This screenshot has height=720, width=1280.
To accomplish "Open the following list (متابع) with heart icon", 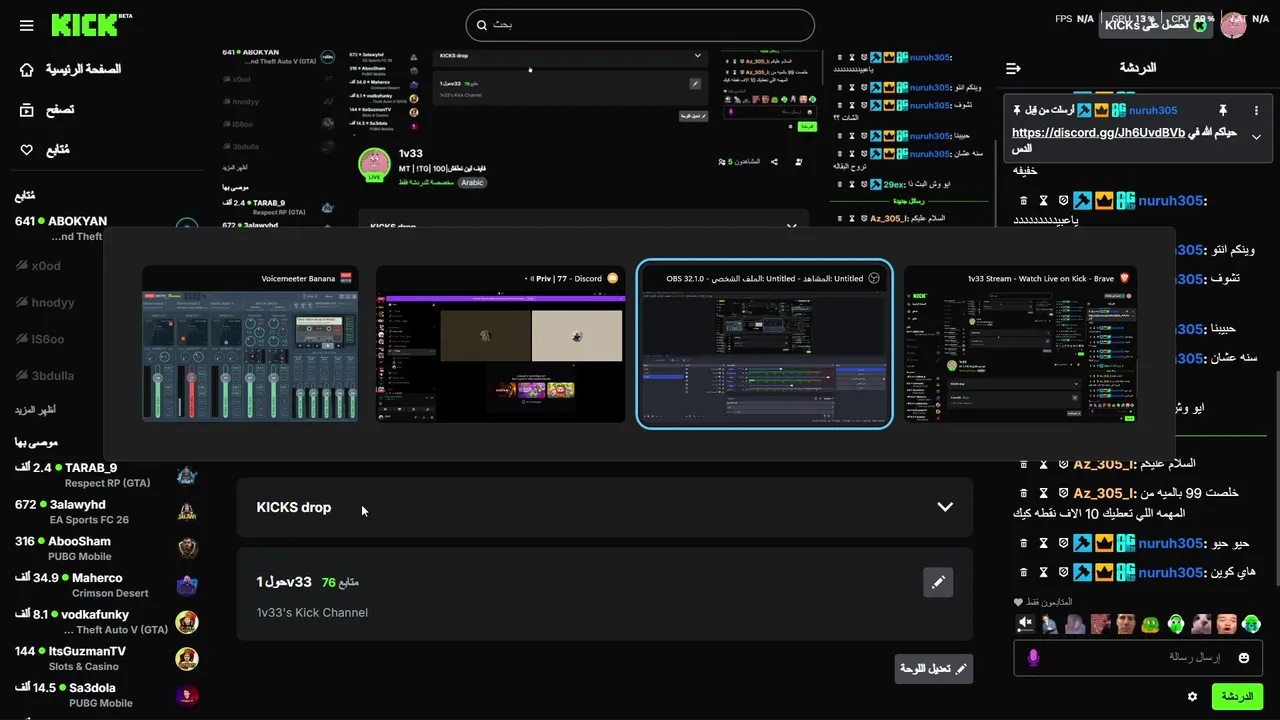I will point(45,149).
